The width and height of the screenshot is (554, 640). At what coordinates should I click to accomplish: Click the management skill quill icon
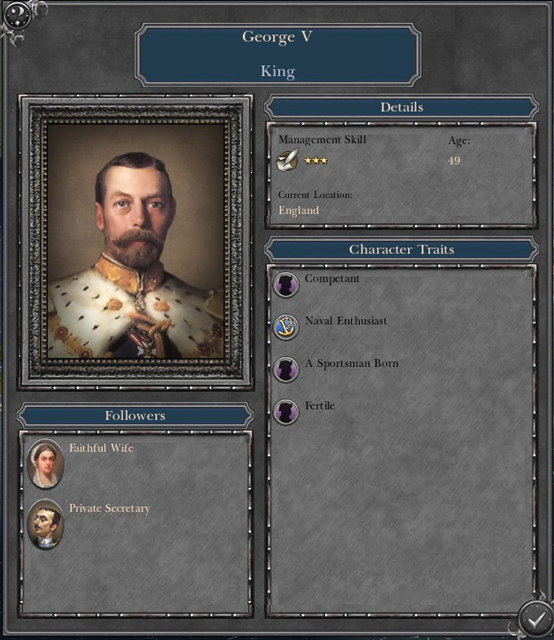coord(288,160)
